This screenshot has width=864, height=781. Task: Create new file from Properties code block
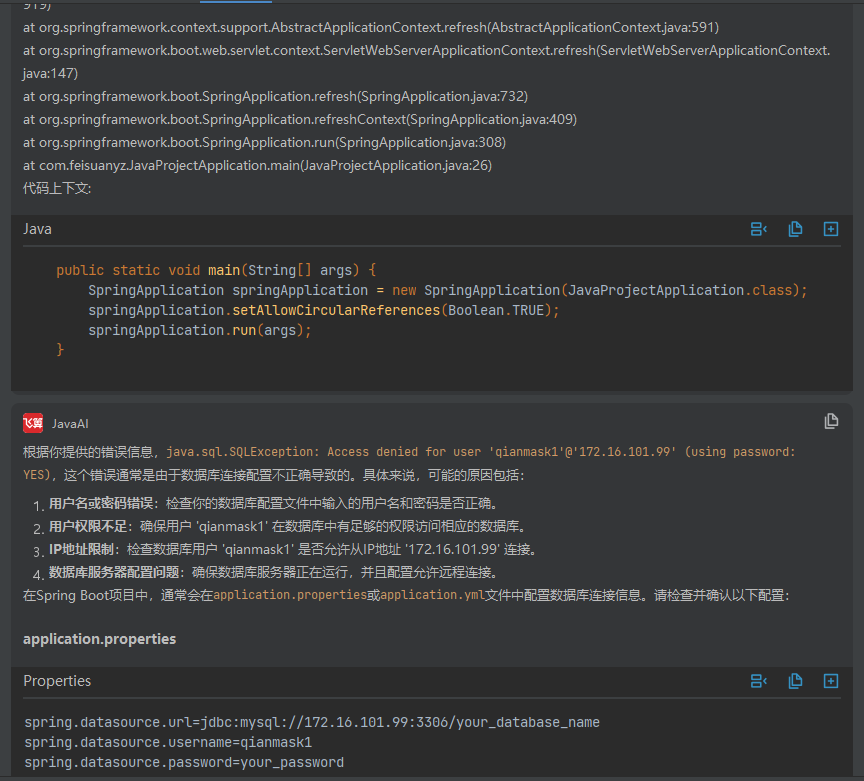pos(830,681)
